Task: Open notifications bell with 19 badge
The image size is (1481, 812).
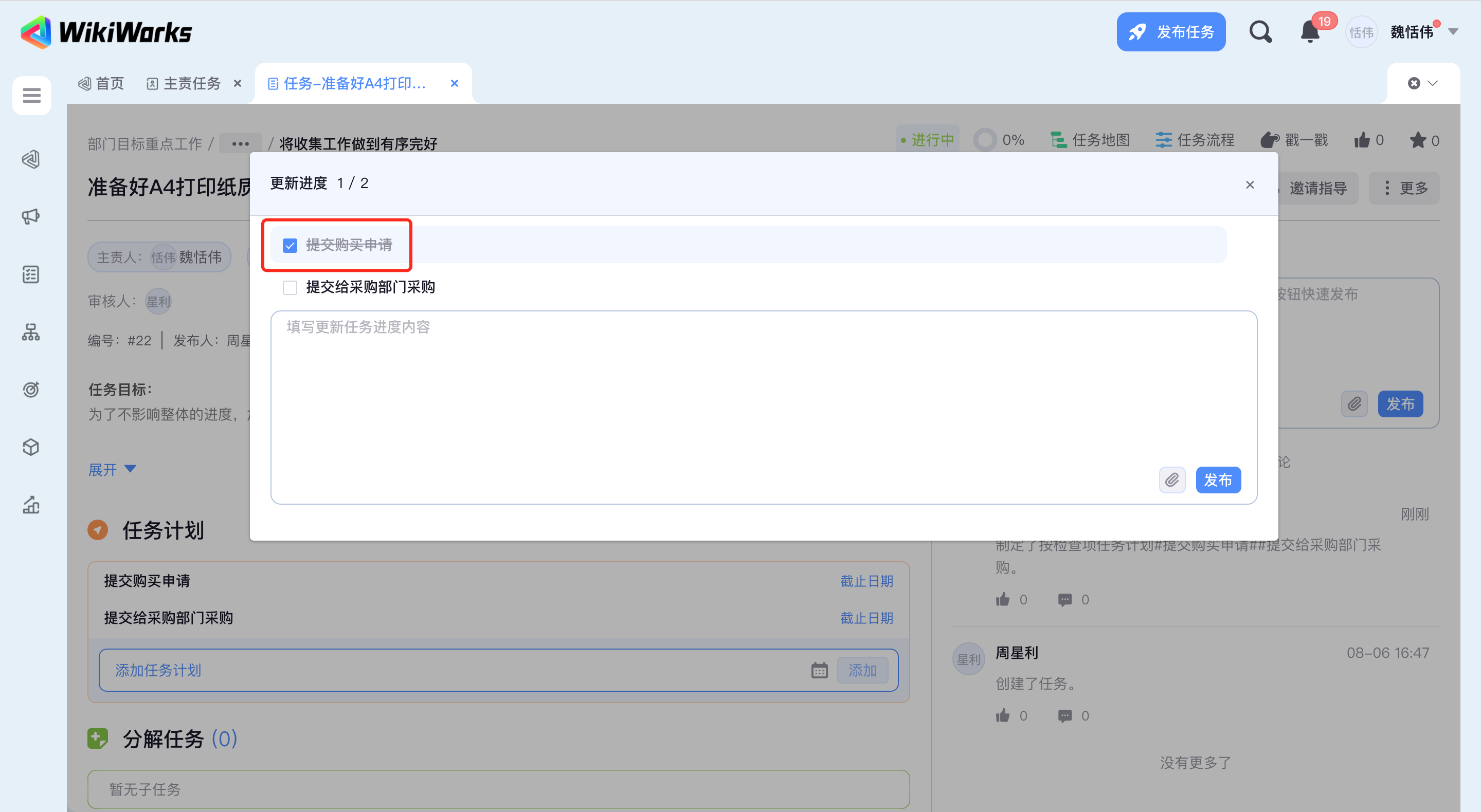Action: (1310, 32)
